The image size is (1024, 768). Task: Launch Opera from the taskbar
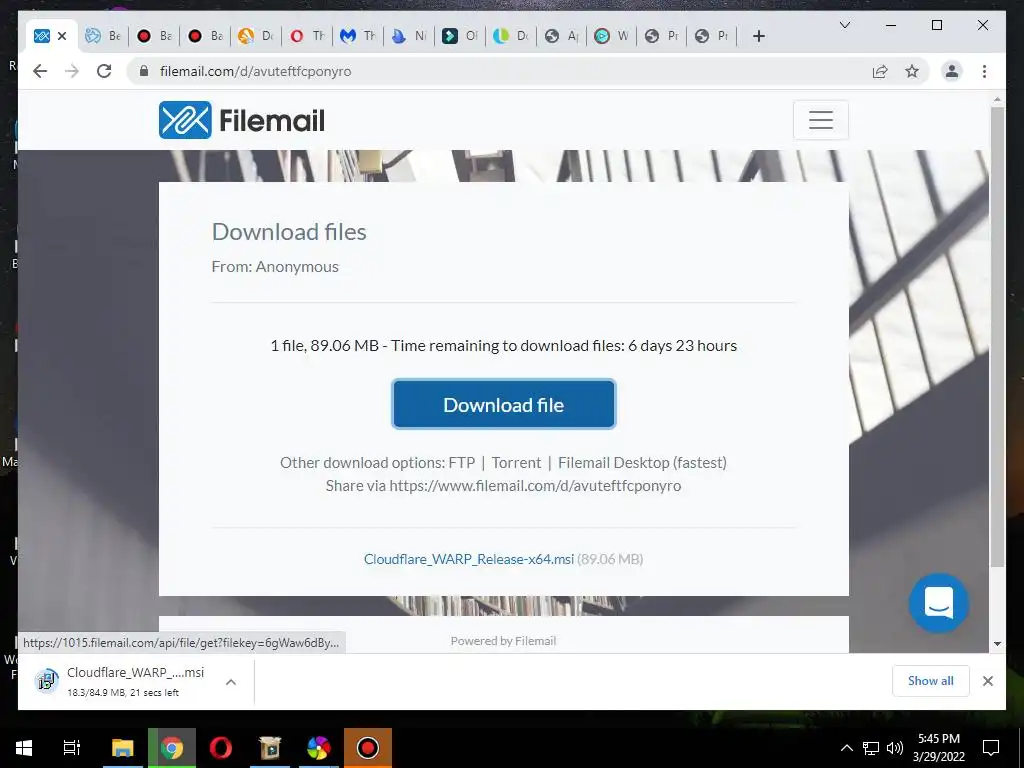221,748
